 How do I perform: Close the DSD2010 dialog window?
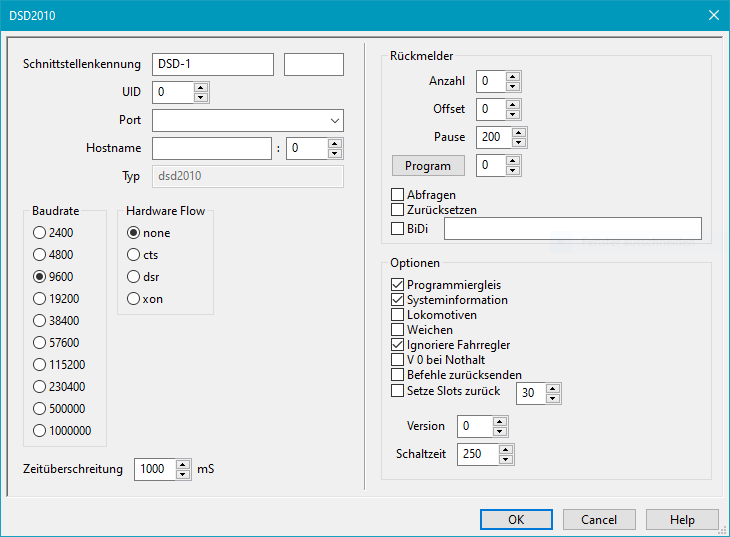pyautogui.click(x=713, y=15)
